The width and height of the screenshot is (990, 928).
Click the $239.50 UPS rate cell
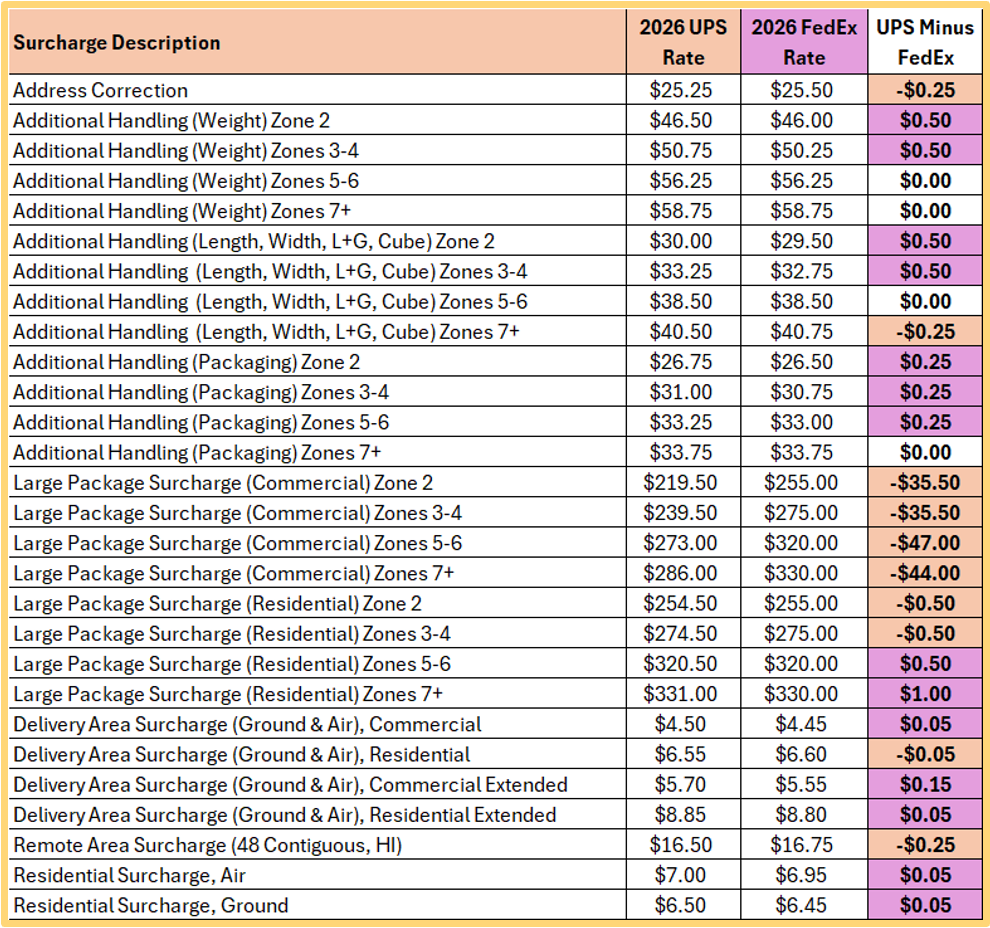[x=683, y=513]
